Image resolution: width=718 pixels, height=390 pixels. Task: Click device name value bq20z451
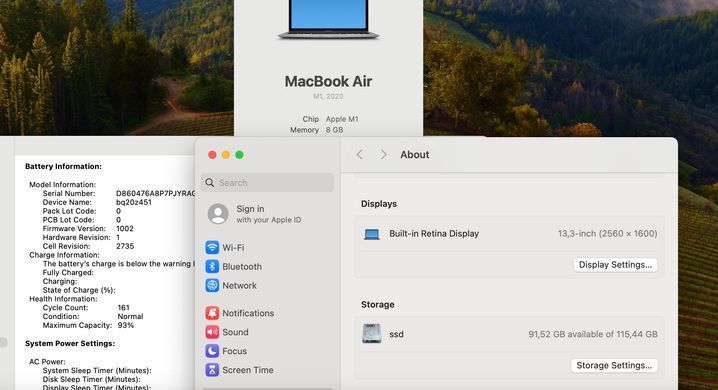pos(134,202)
